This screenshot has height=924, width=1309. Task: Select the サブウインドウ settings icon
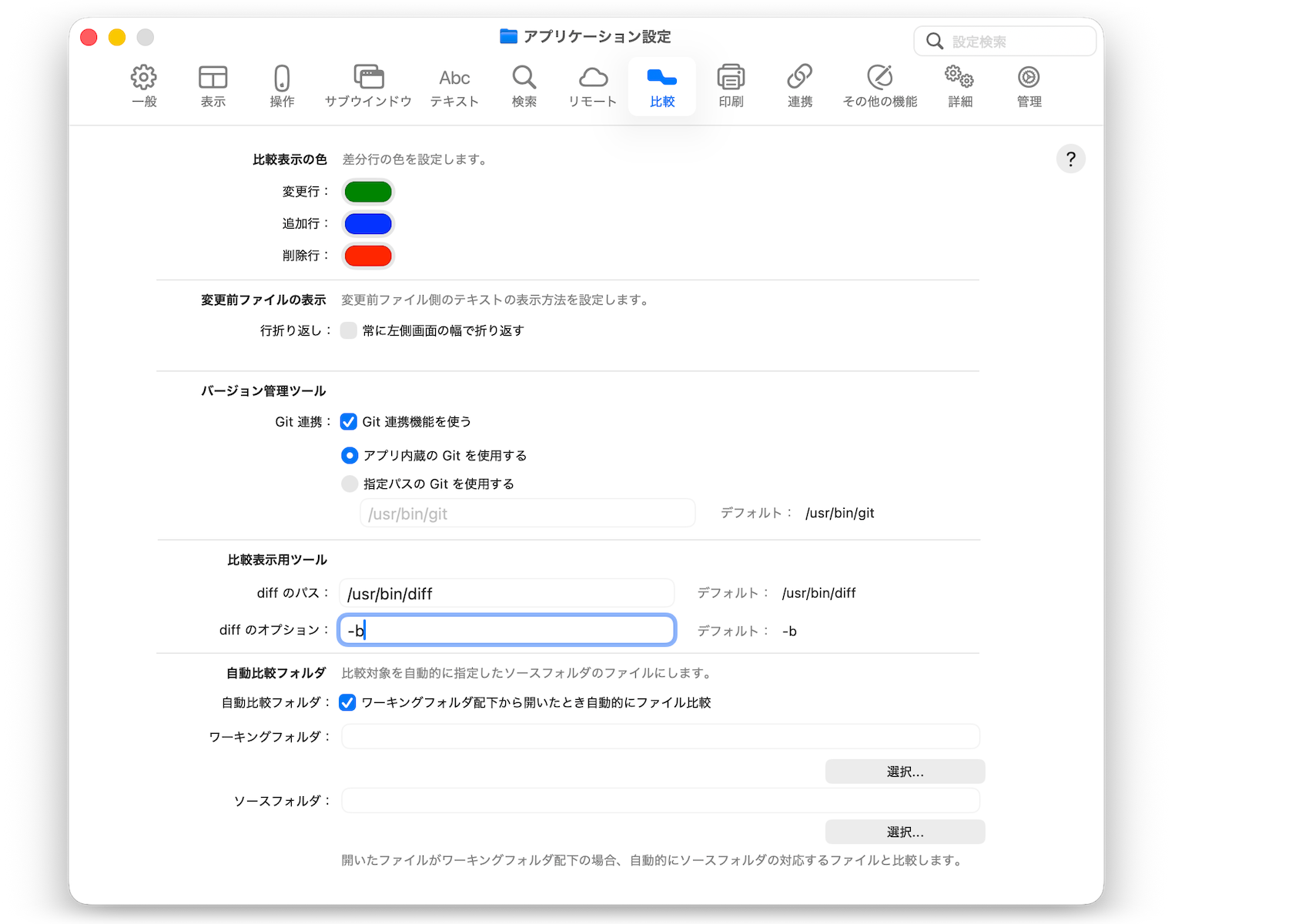(368, 86)
